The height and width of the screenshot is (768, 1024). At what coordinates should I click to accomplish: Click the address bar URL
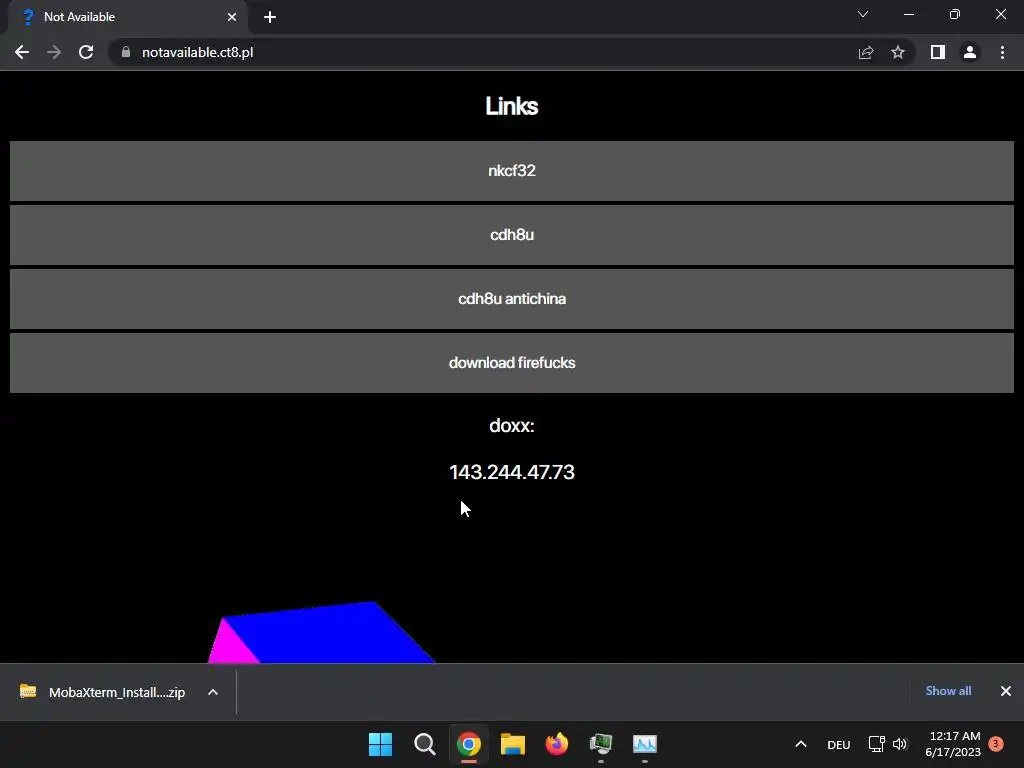tap(197, 52)
